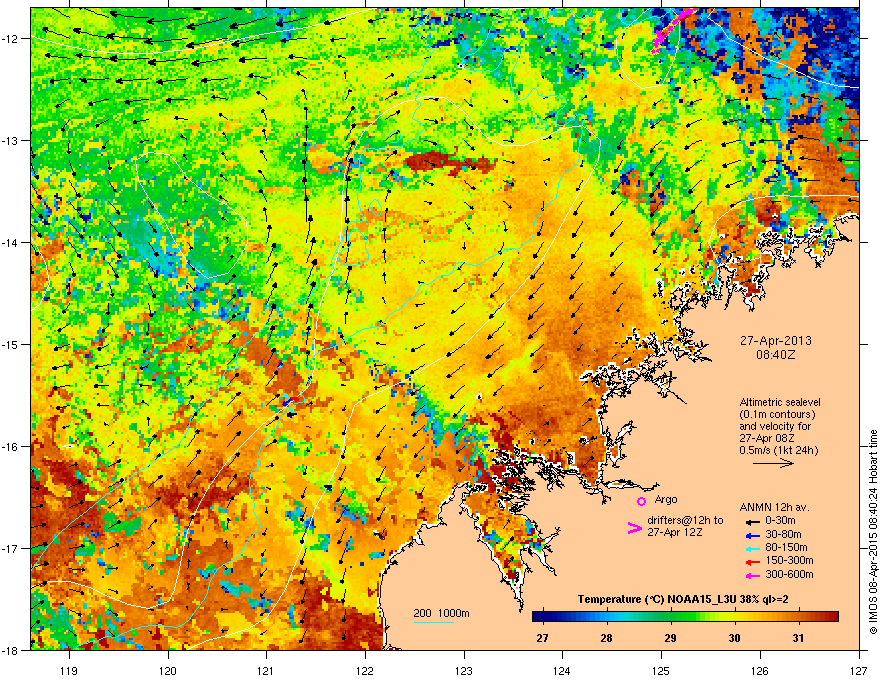Click the latitude axis label -15
This screenshot has height=680, width=880.
pos(11,344)
